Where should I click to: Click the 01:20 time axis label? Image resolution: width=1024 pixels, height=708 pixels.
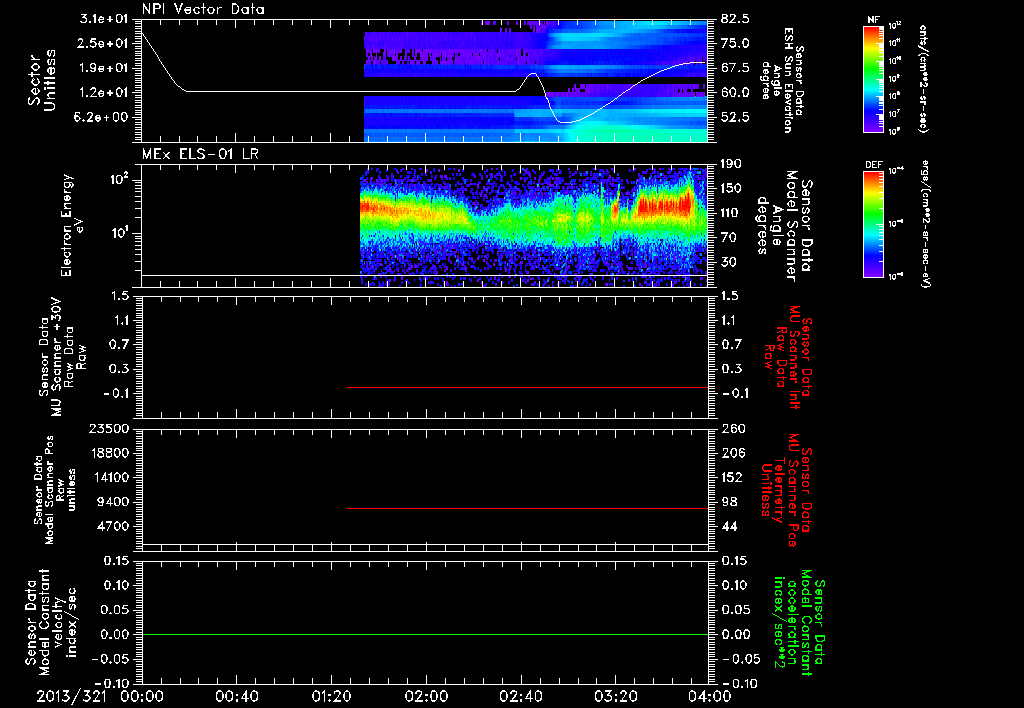[x=331, y=696]
